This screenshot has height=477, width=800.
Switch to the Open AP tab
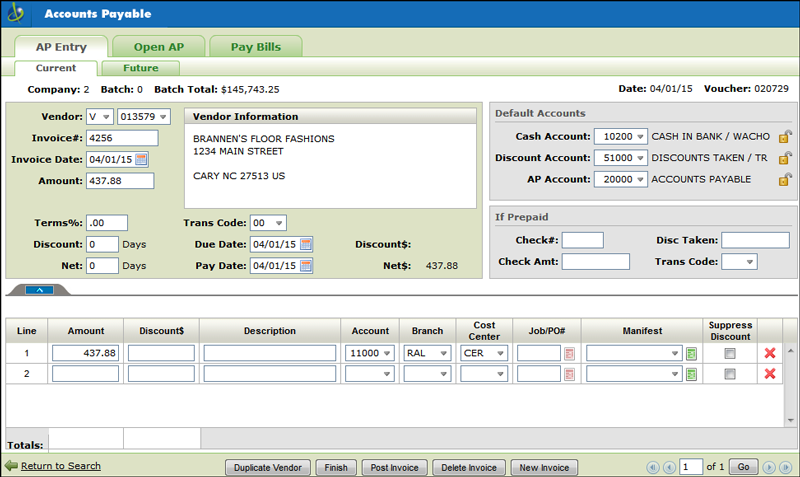[x=157, y=47]
